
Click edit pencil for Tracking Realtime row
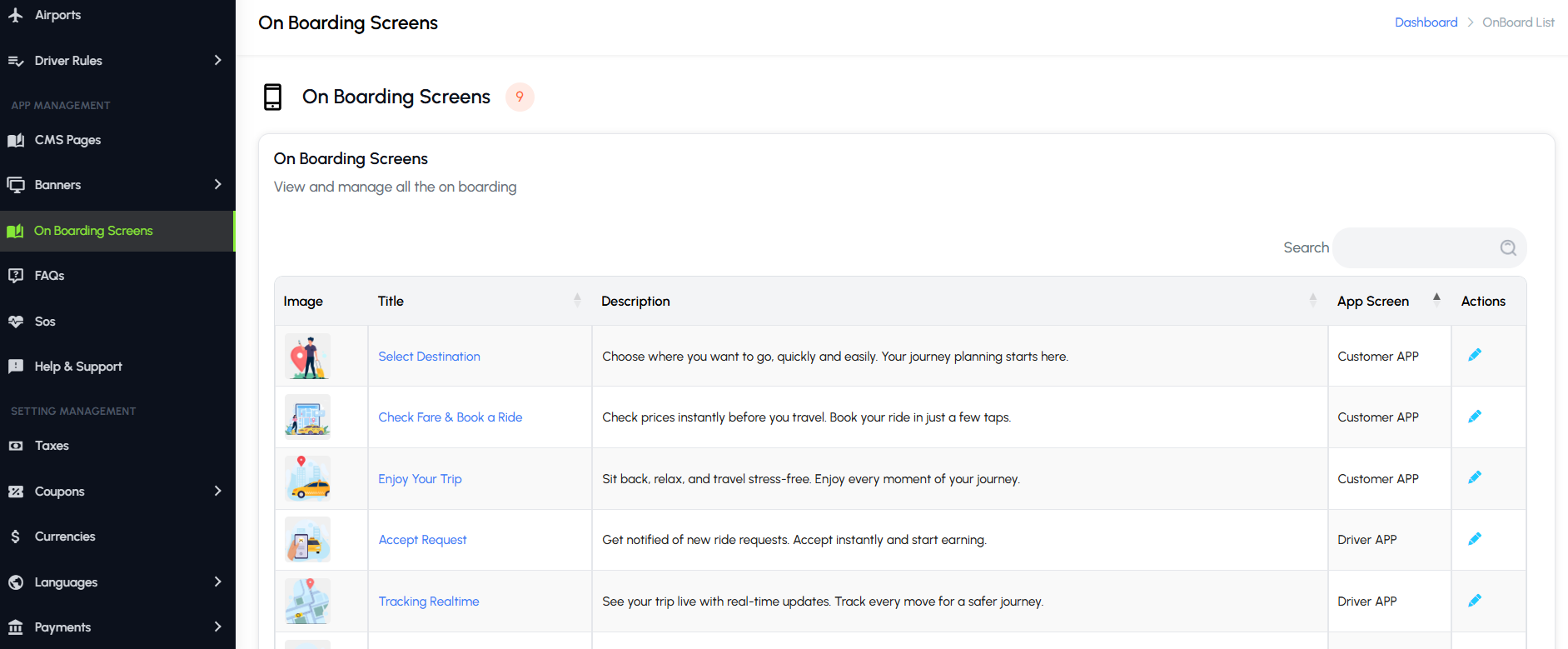coord(1474,601)
